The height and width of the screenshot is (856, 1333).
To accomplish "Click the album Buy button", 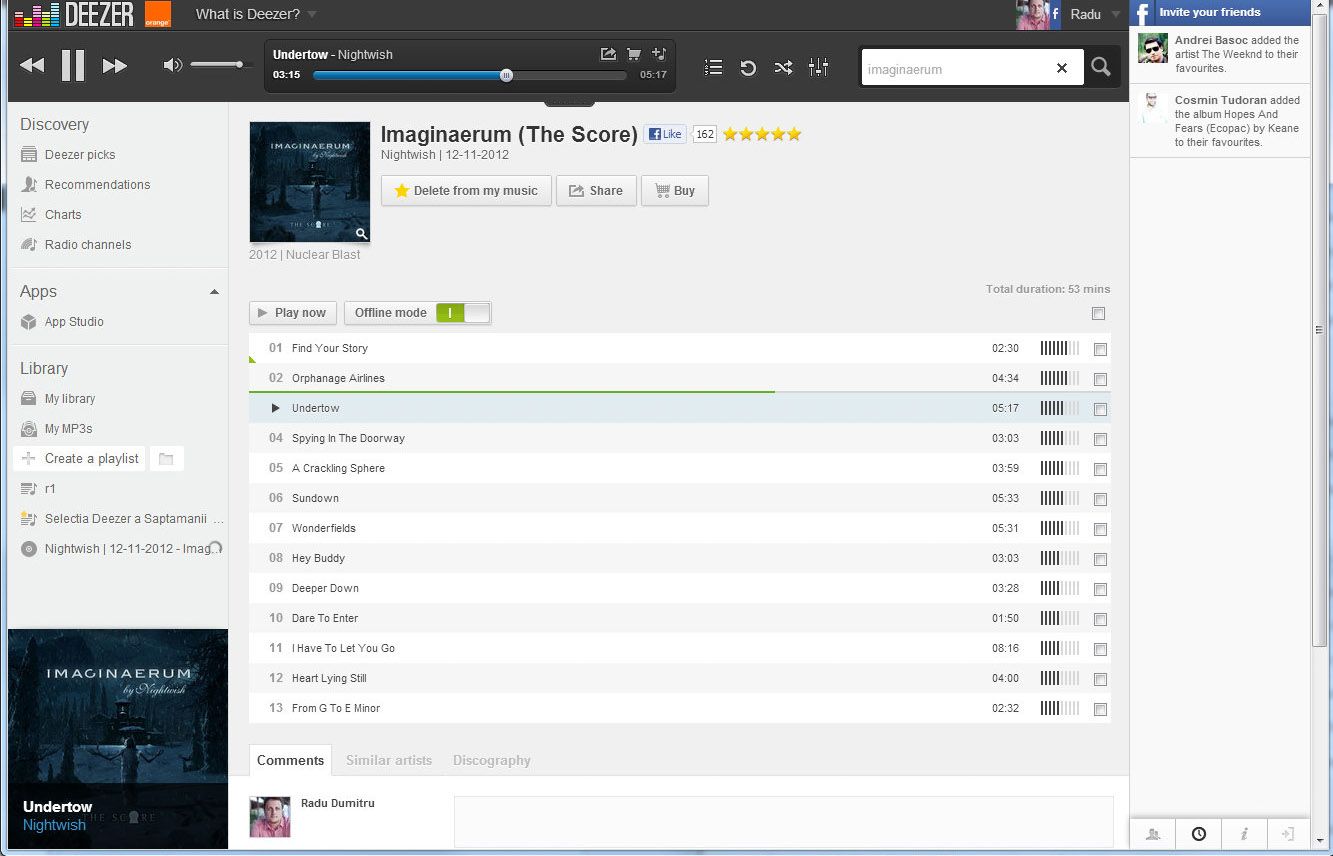I will coord(675,191).
